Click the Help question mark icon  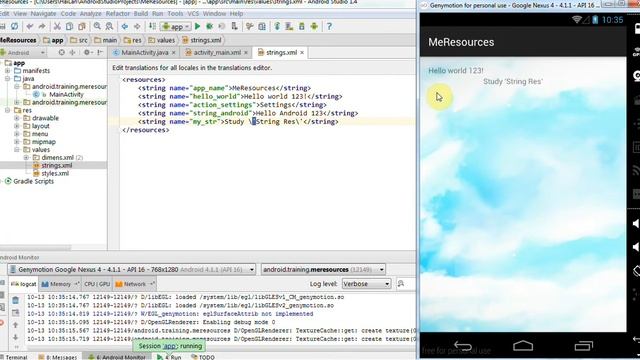[x=329, y=27]
